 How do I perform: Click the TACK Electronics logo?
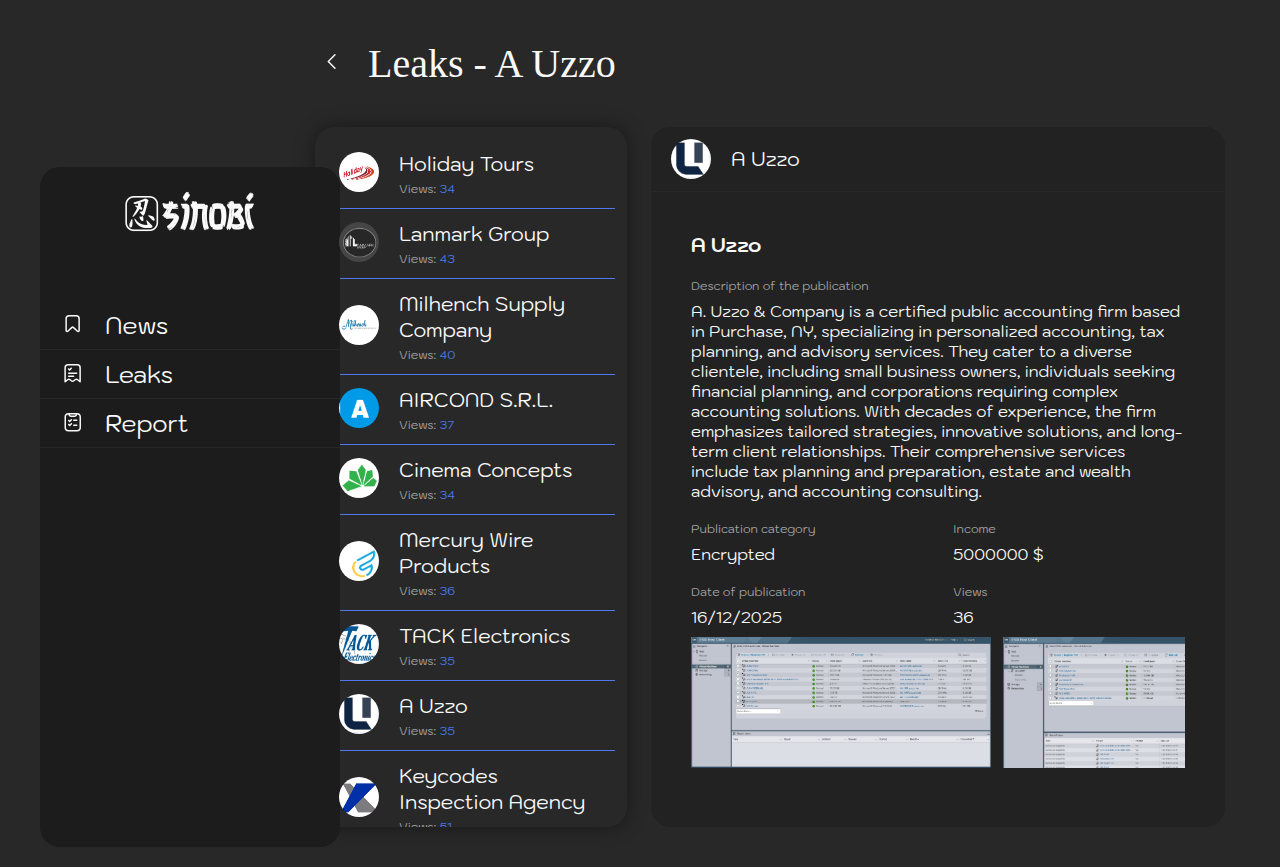(x=359, y=644)
